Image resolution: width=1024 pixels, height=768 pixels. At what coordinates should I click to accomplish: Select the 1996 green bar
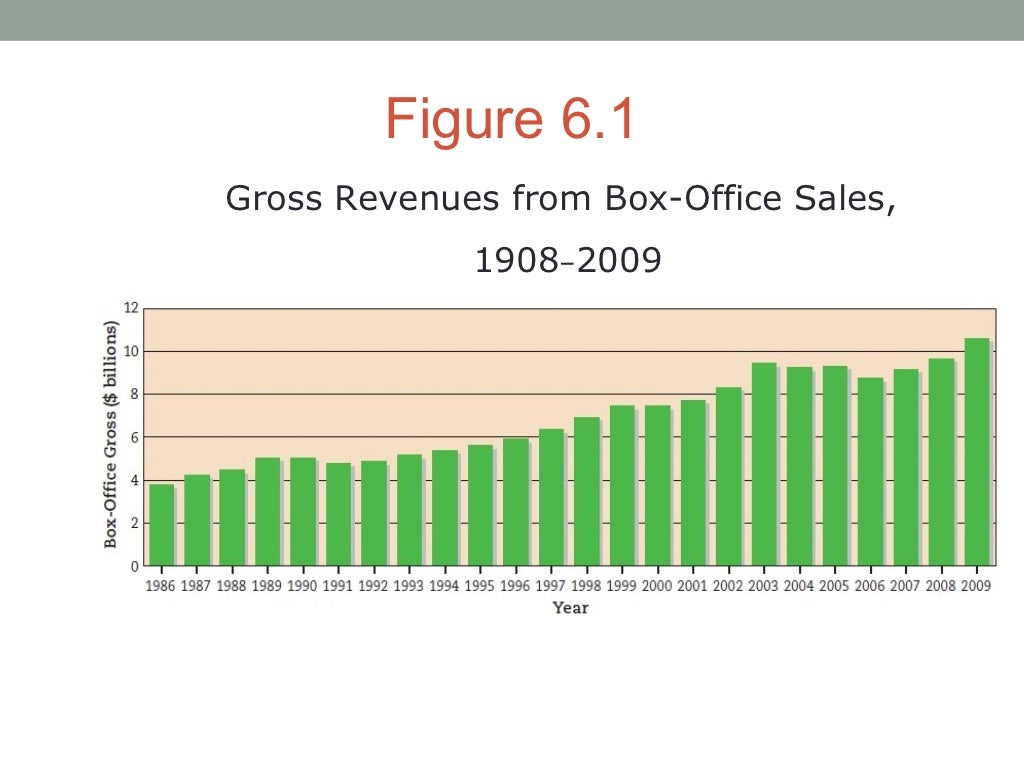tap(516, 502)
